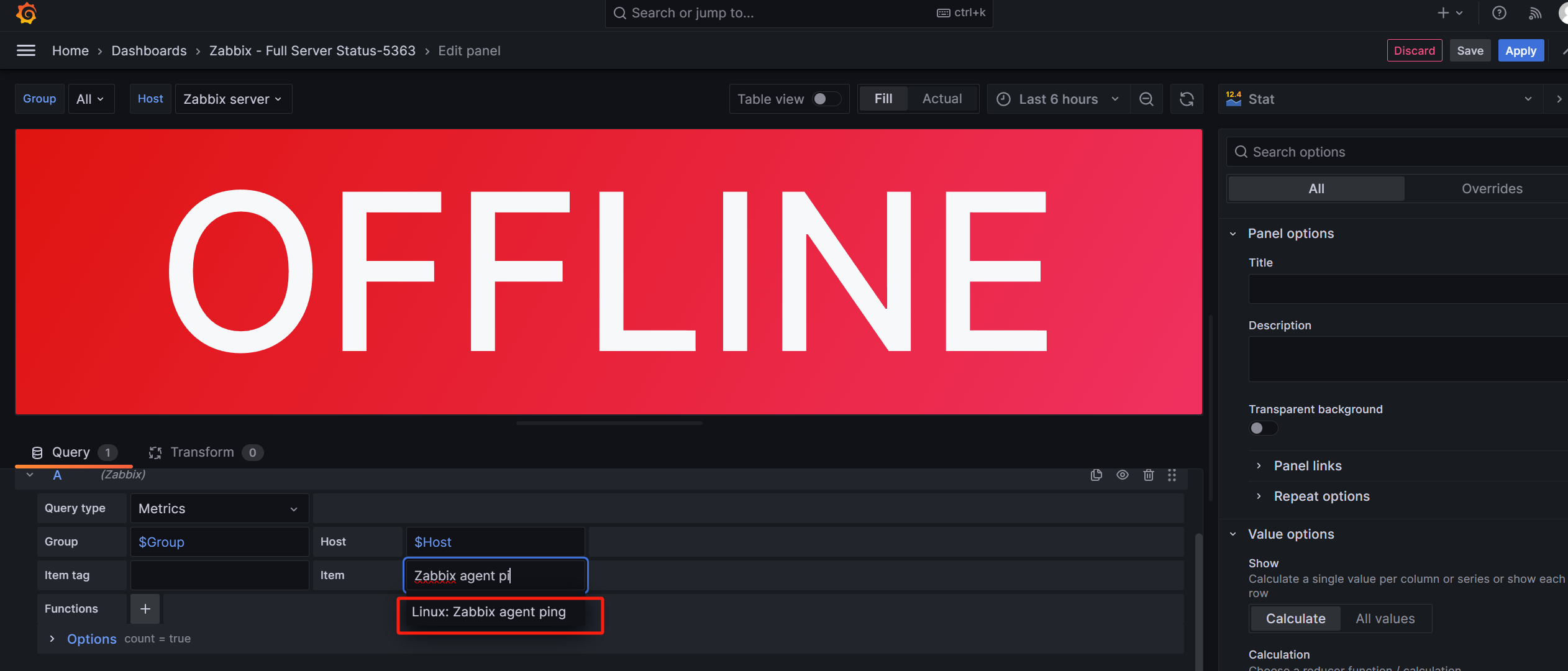The image size is (1568, 671).
Task: Click the duplicate query icon
Action: point(1097,474)
